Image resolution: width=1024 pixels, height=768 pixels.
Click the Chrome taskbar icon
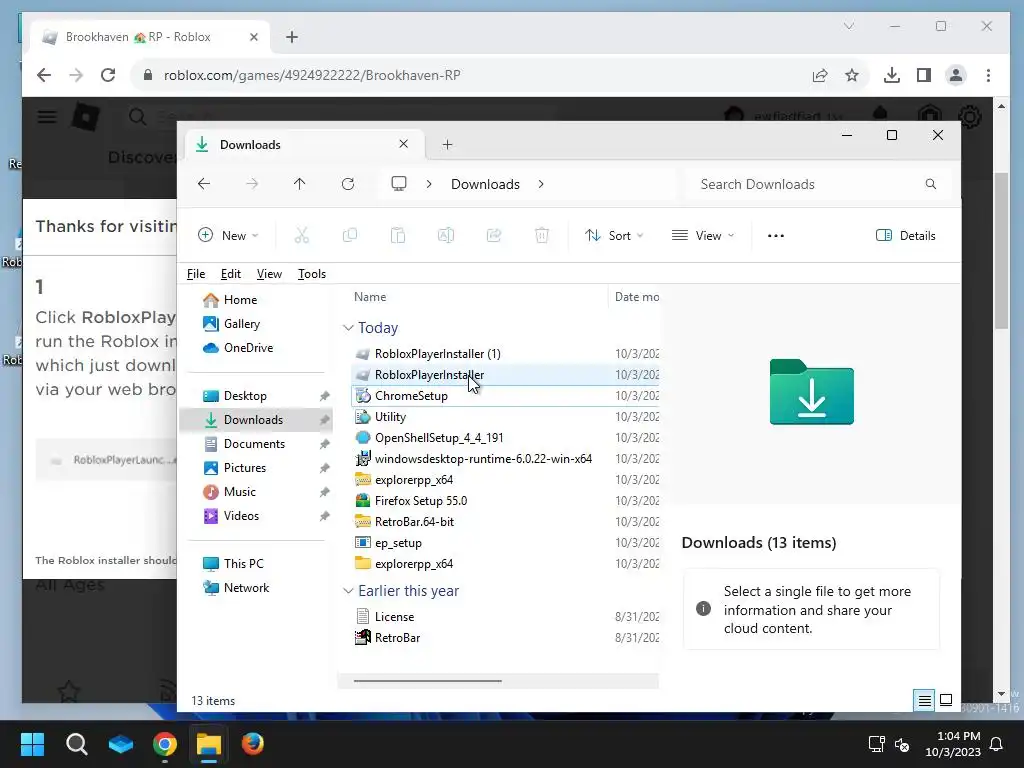[x=165, y=744]
